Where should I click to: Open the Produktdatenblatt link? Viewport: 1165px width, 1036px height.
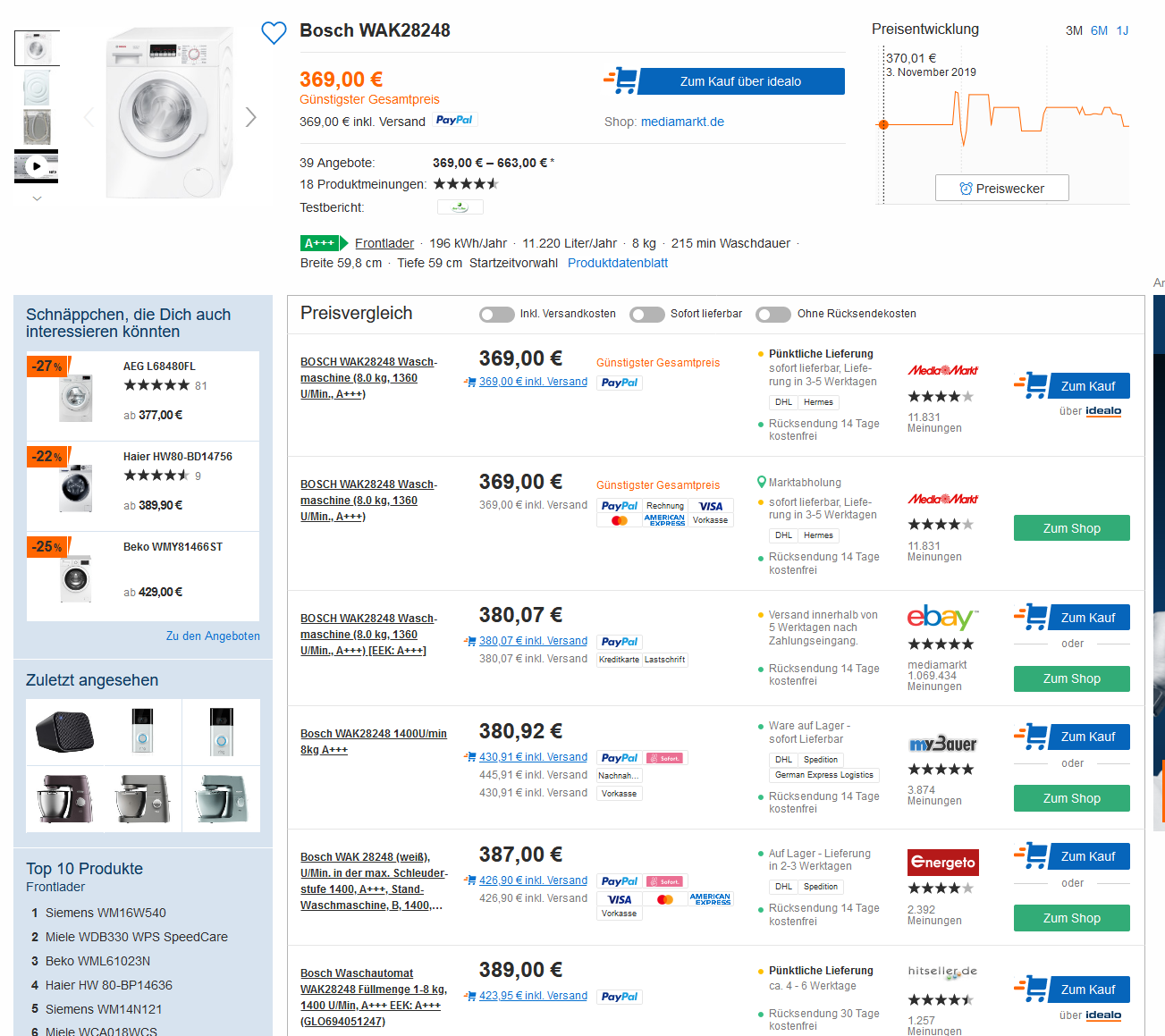[x=617, y=263]
